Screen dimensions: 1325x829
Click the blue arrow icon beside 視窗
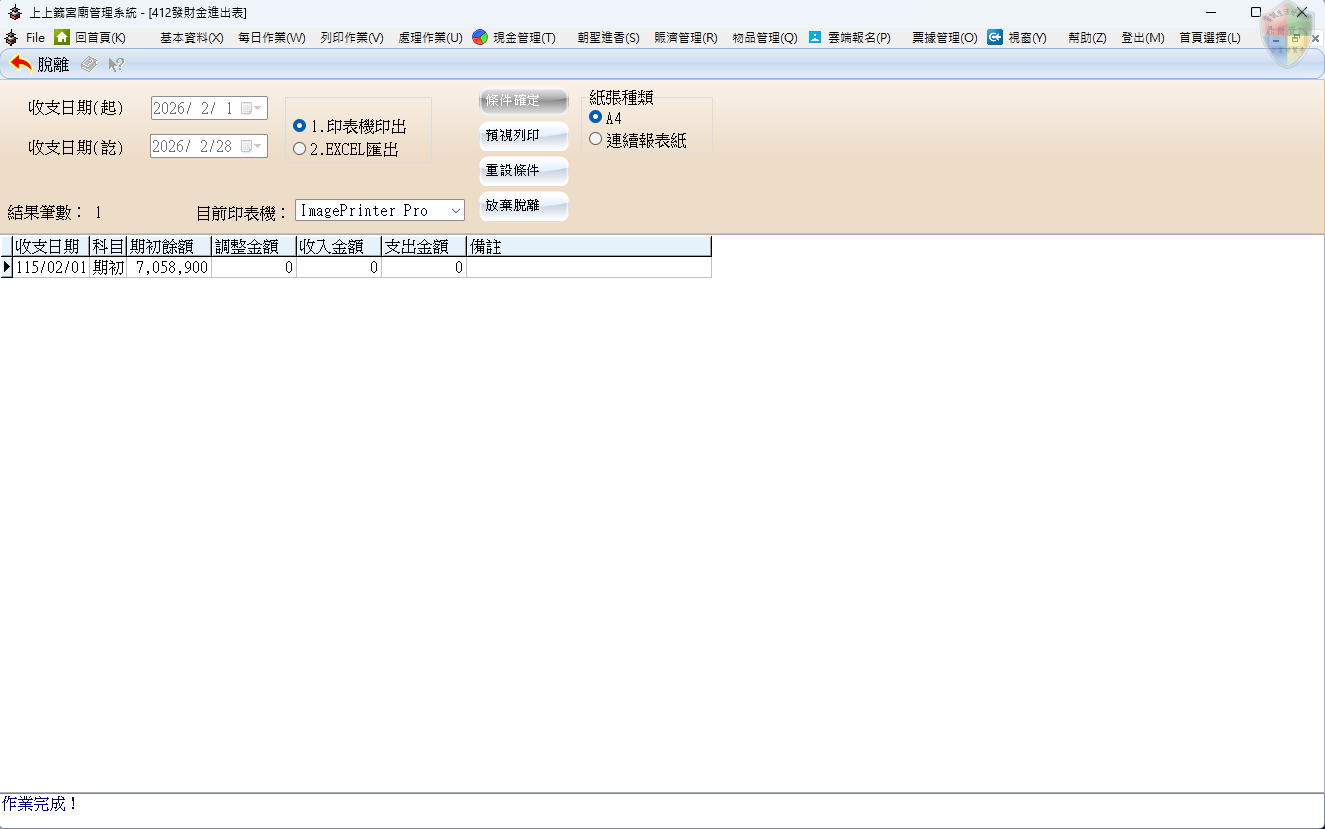995,37
